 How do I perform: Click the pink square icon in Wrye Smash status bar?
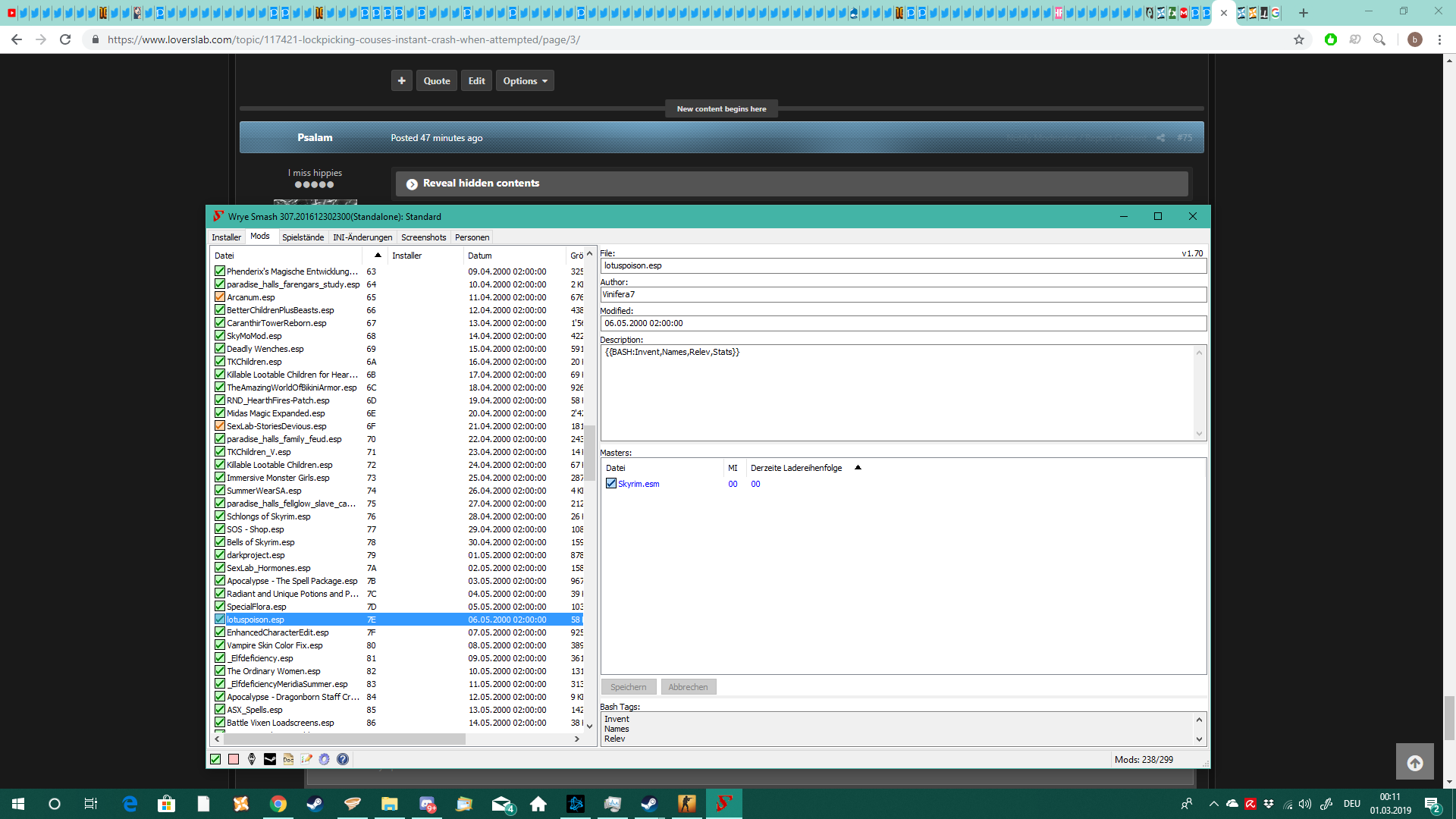[234, 759]
